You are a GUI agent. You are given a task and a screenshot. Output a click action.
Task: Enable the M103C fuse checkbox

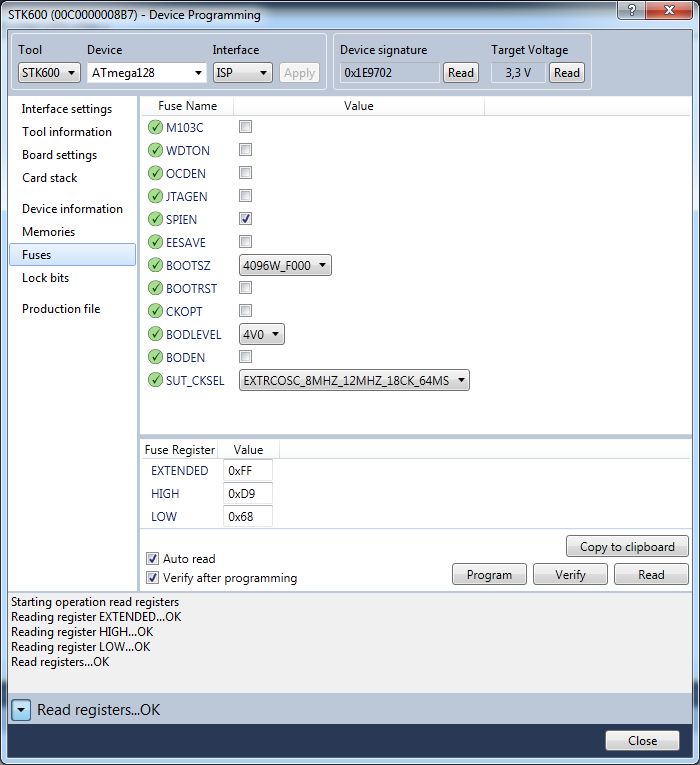point(245,127)
